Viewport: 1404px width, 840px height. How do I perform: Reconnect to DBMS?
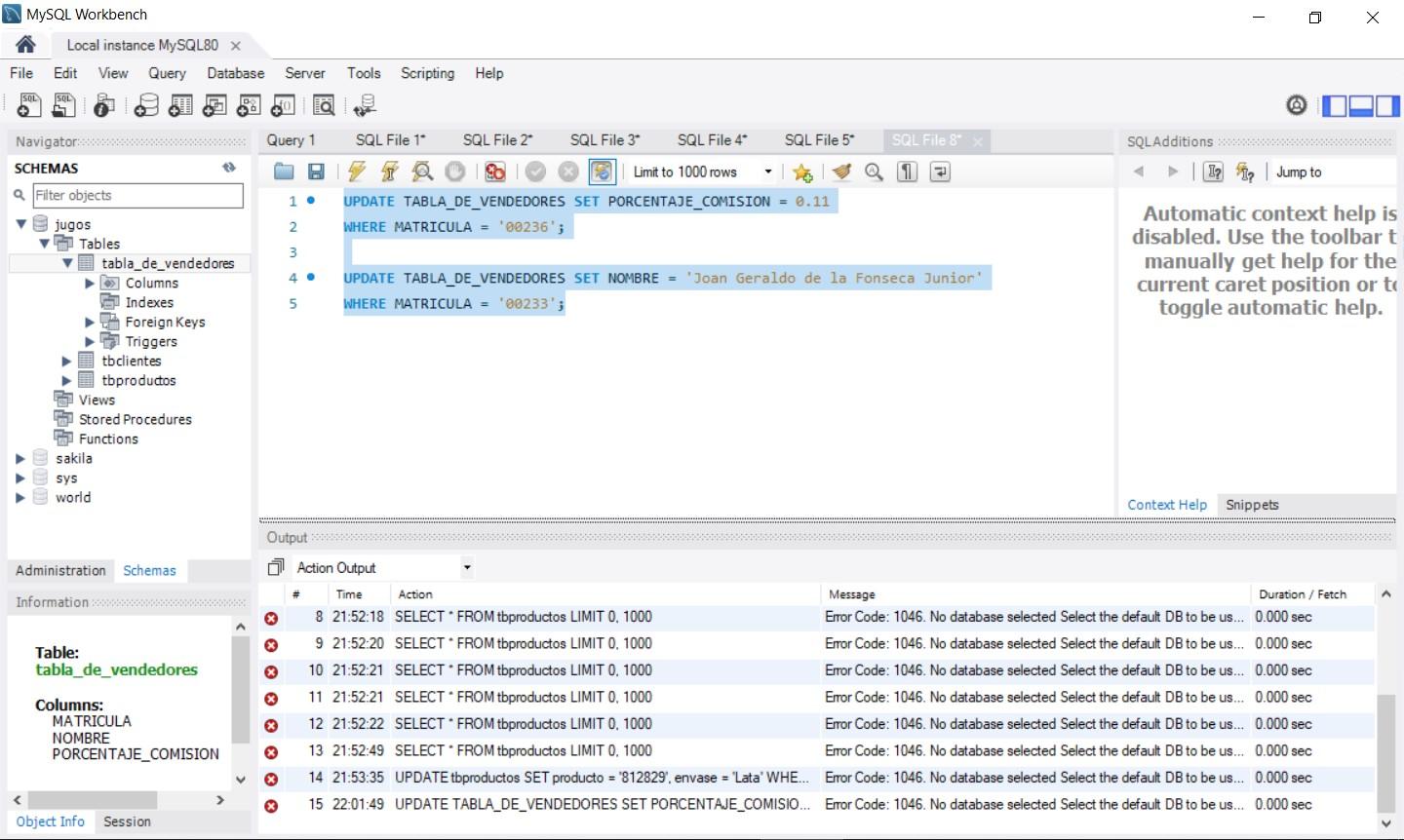[x=366, y=105]
